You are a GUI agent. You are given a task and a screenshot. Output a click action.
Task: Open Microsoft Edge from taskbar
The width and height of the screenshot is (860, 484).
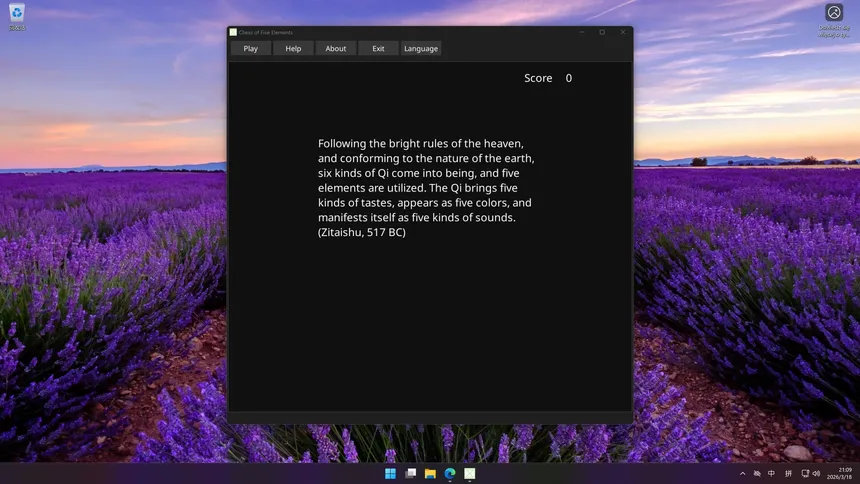pyautogui.click(x=450, y=473)
